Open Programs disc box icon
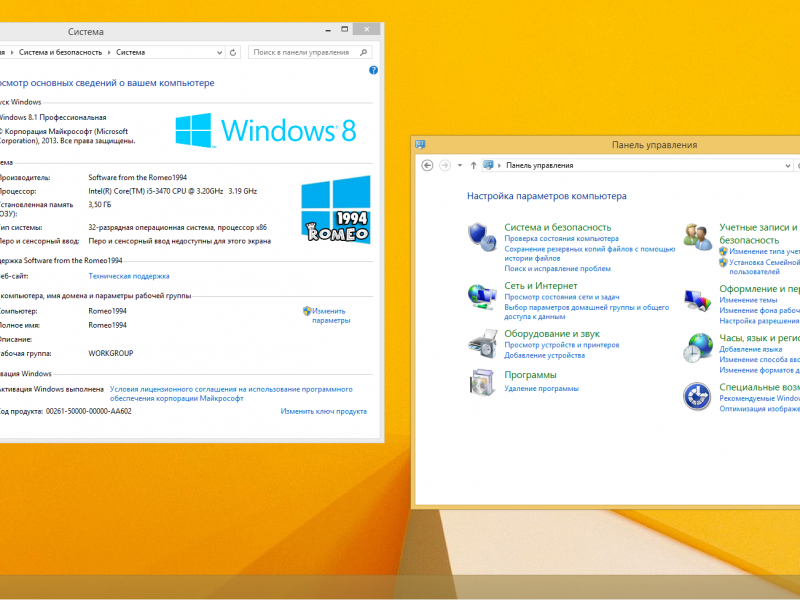Image resolution: width=800 pixels, height=600 pixels. pyautogui.click(x=482, y=382)
